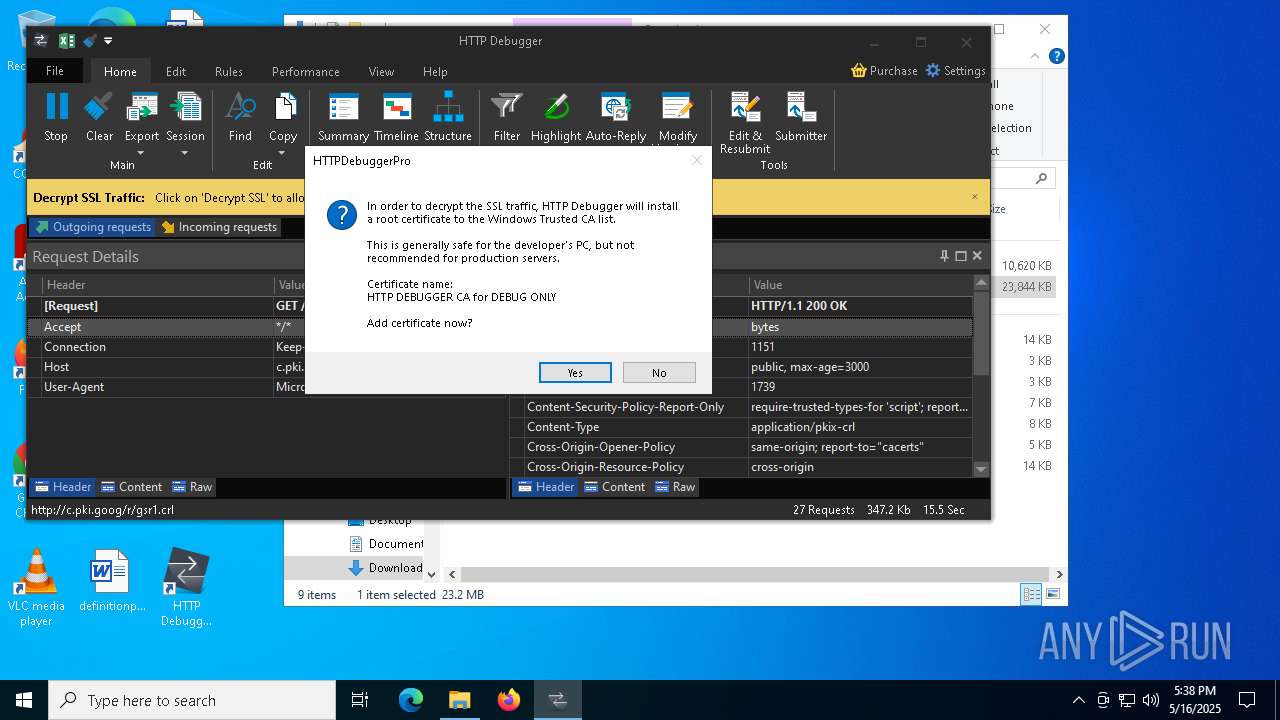The height and width of the screenshot is (720, 1280).
Task: Open the quick access toolbar dropdown
Action: click(x=108, y=41)
